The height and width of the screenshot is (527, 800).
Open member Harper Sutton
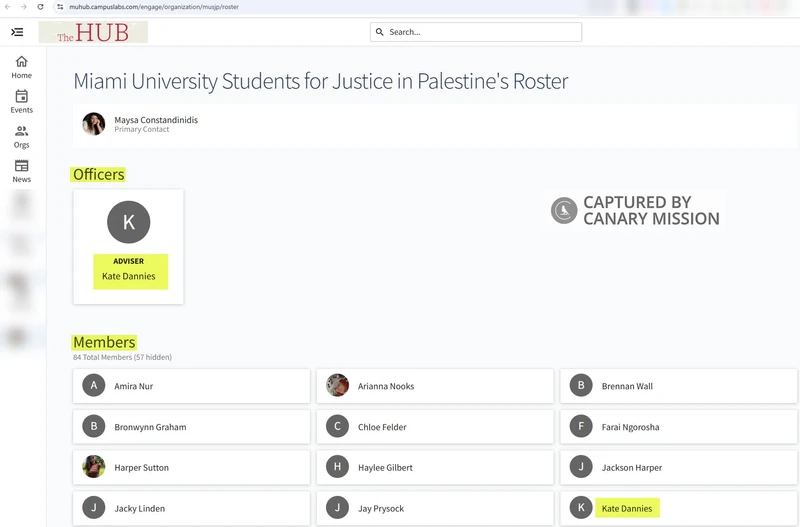191,467
